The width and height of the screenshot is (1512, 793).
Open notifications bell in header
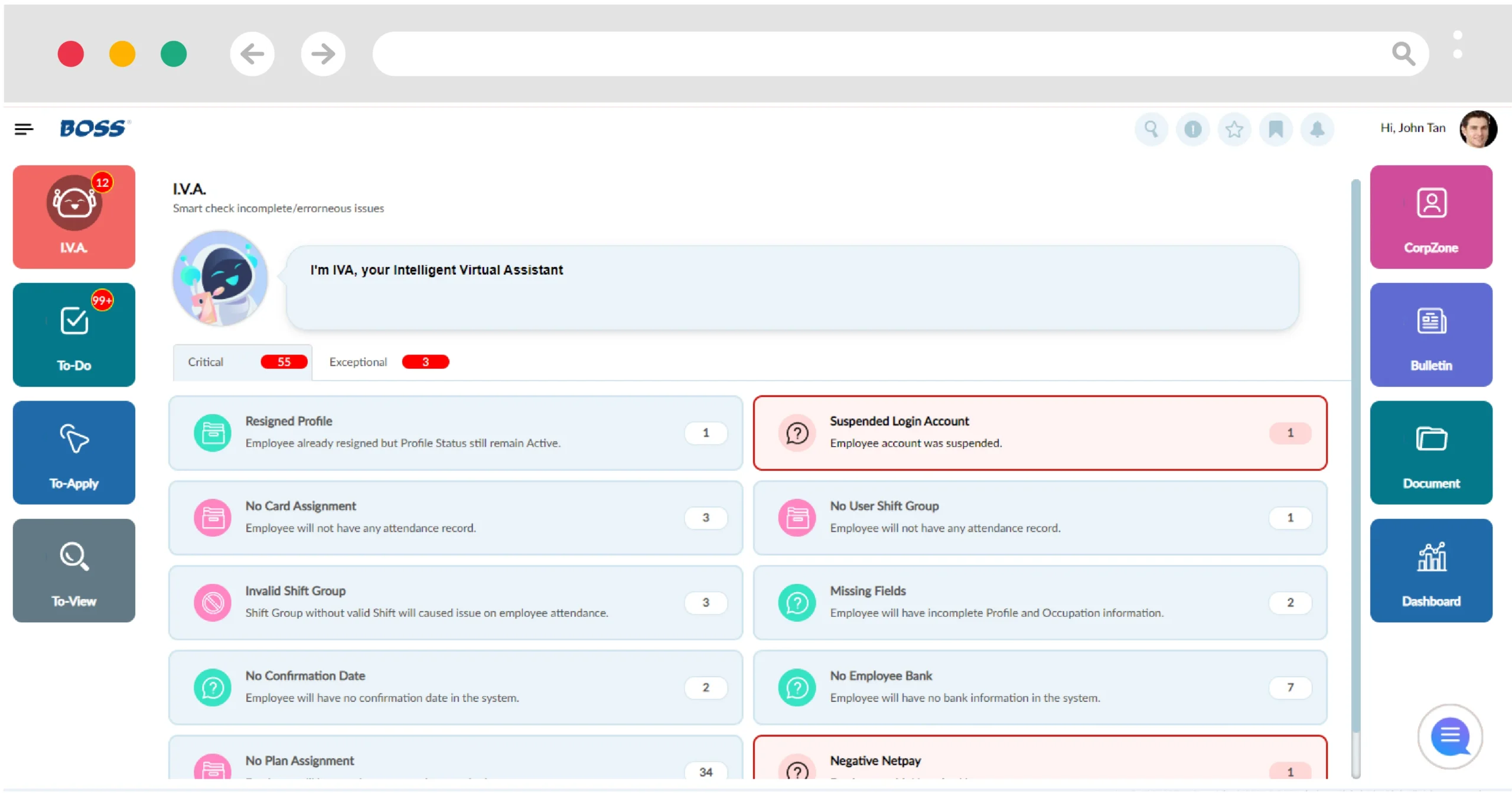coord(1317,129)
